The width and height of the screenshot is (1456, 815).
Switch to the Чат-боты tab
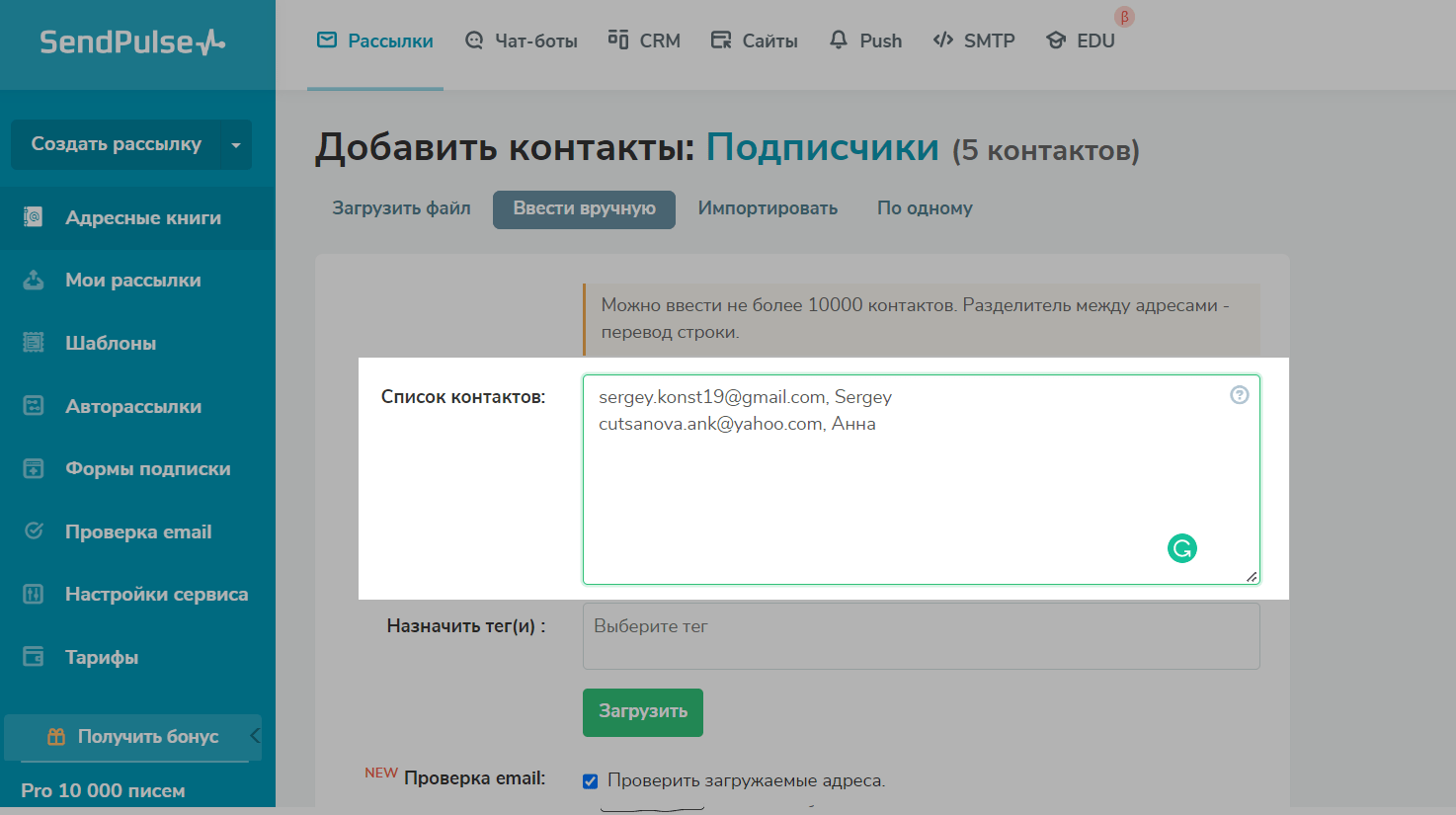[521, 41]
